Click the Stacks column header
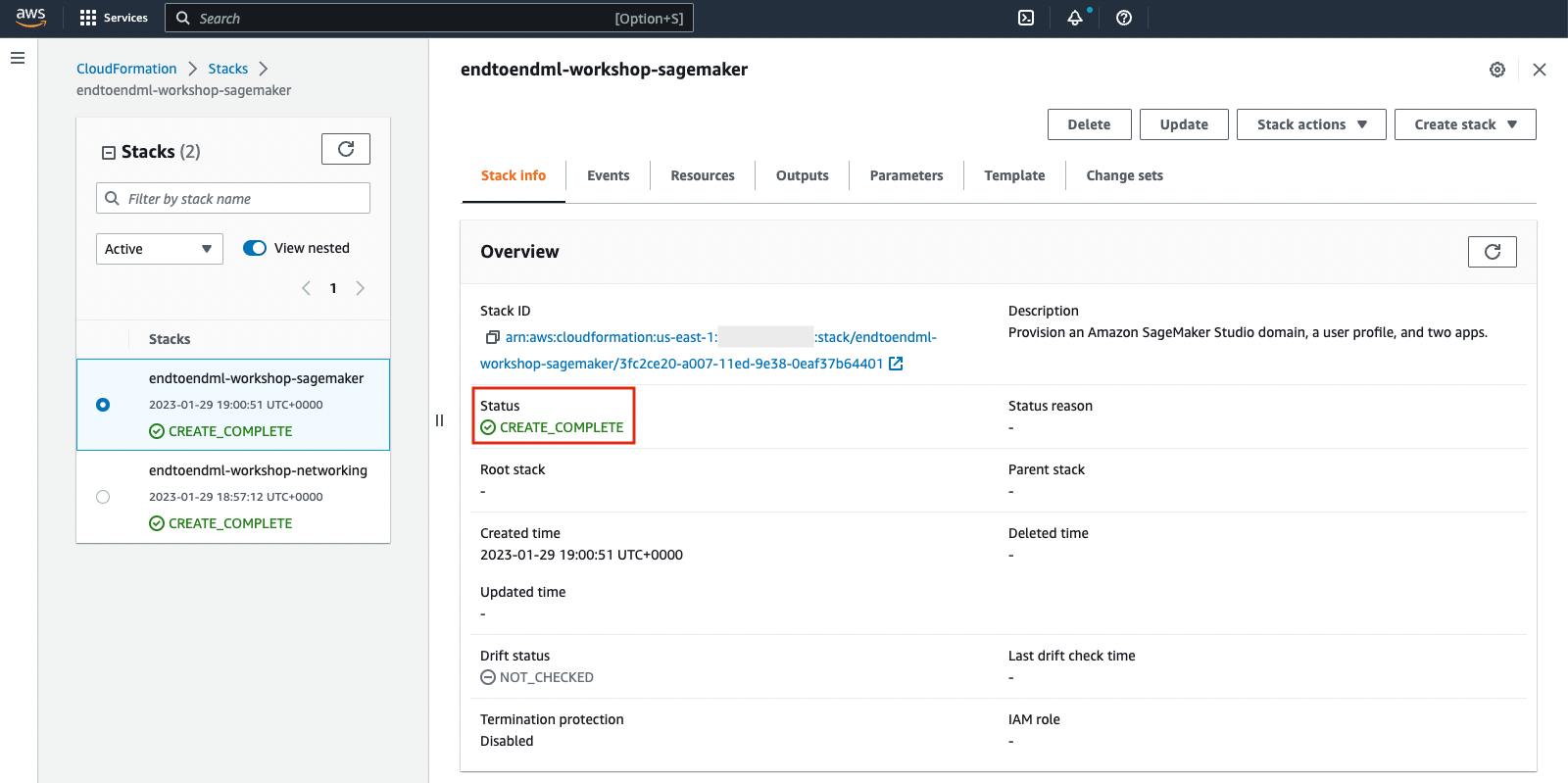1568x783 pixels. [x=170, y=339]
